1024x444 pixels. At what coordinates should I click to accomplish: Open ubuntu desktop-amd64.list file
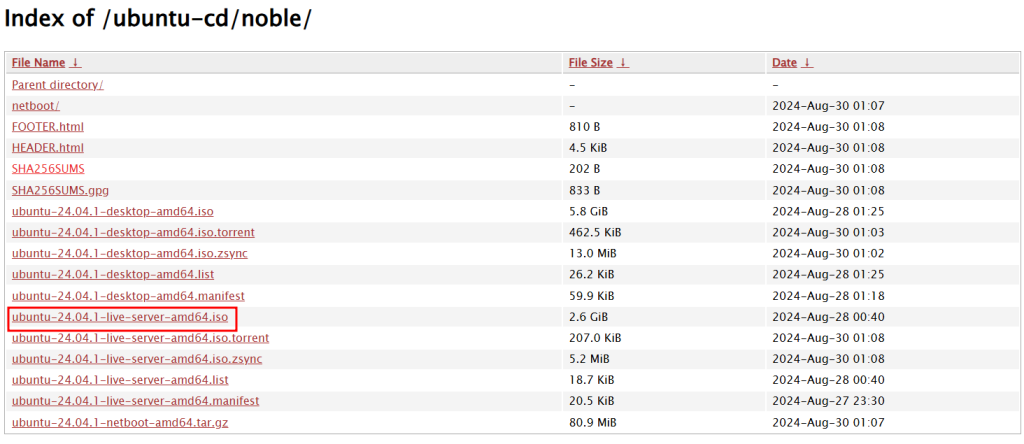click(113, 274)
